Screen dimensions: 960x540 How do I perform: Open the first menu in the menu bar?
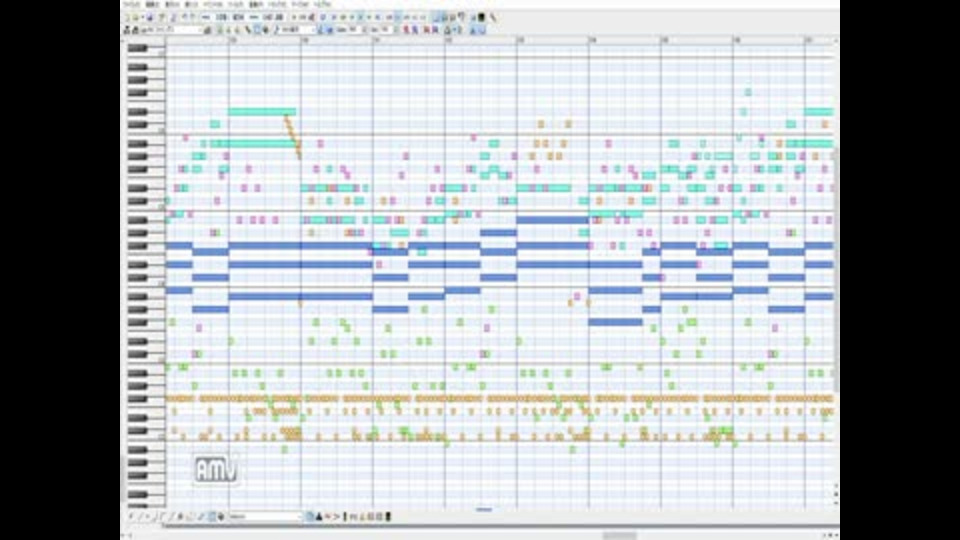[131, 4]
